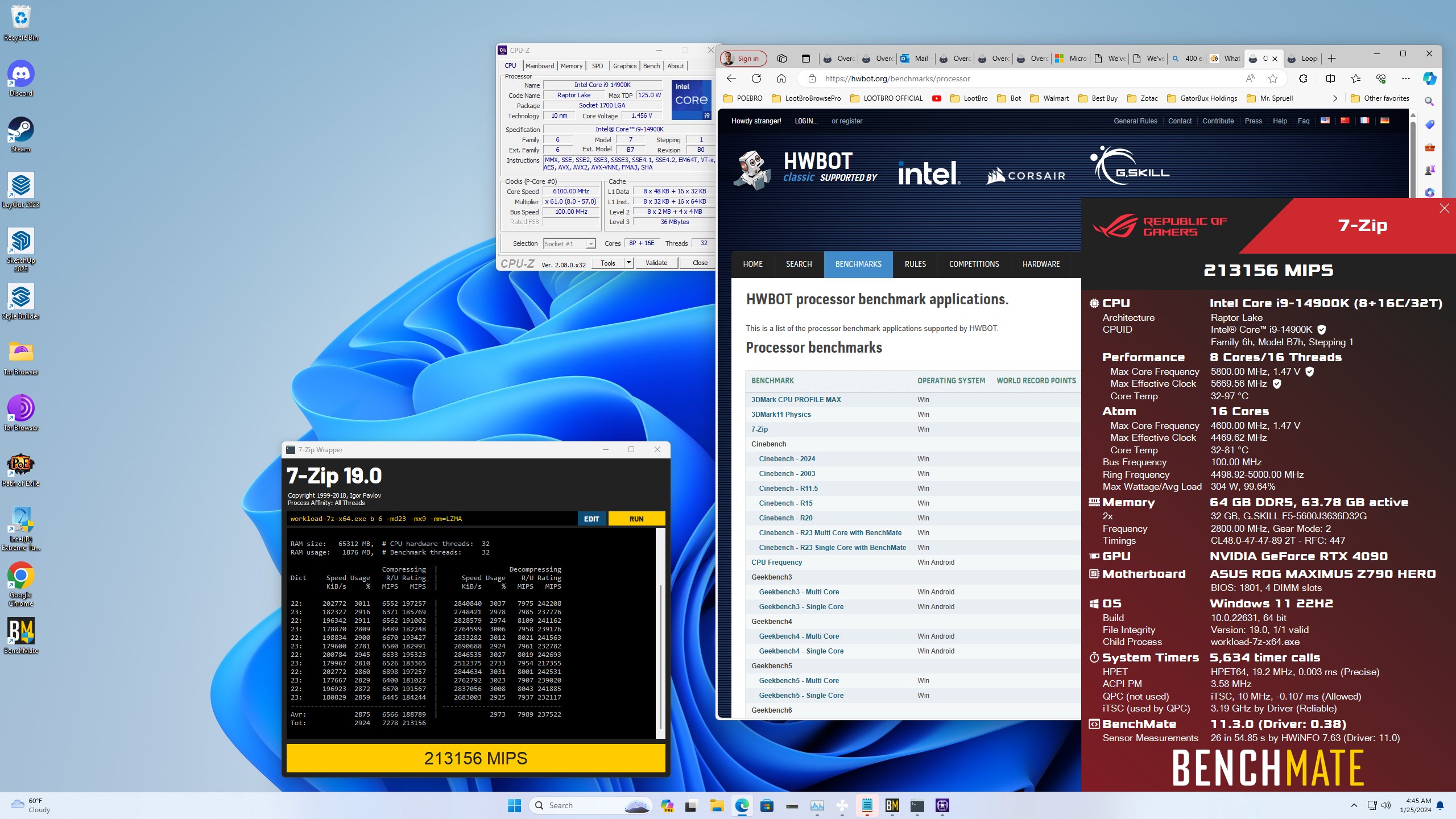Open the BenchMate taskbar icon
The image size is (1456, 819).
point(892,805)
